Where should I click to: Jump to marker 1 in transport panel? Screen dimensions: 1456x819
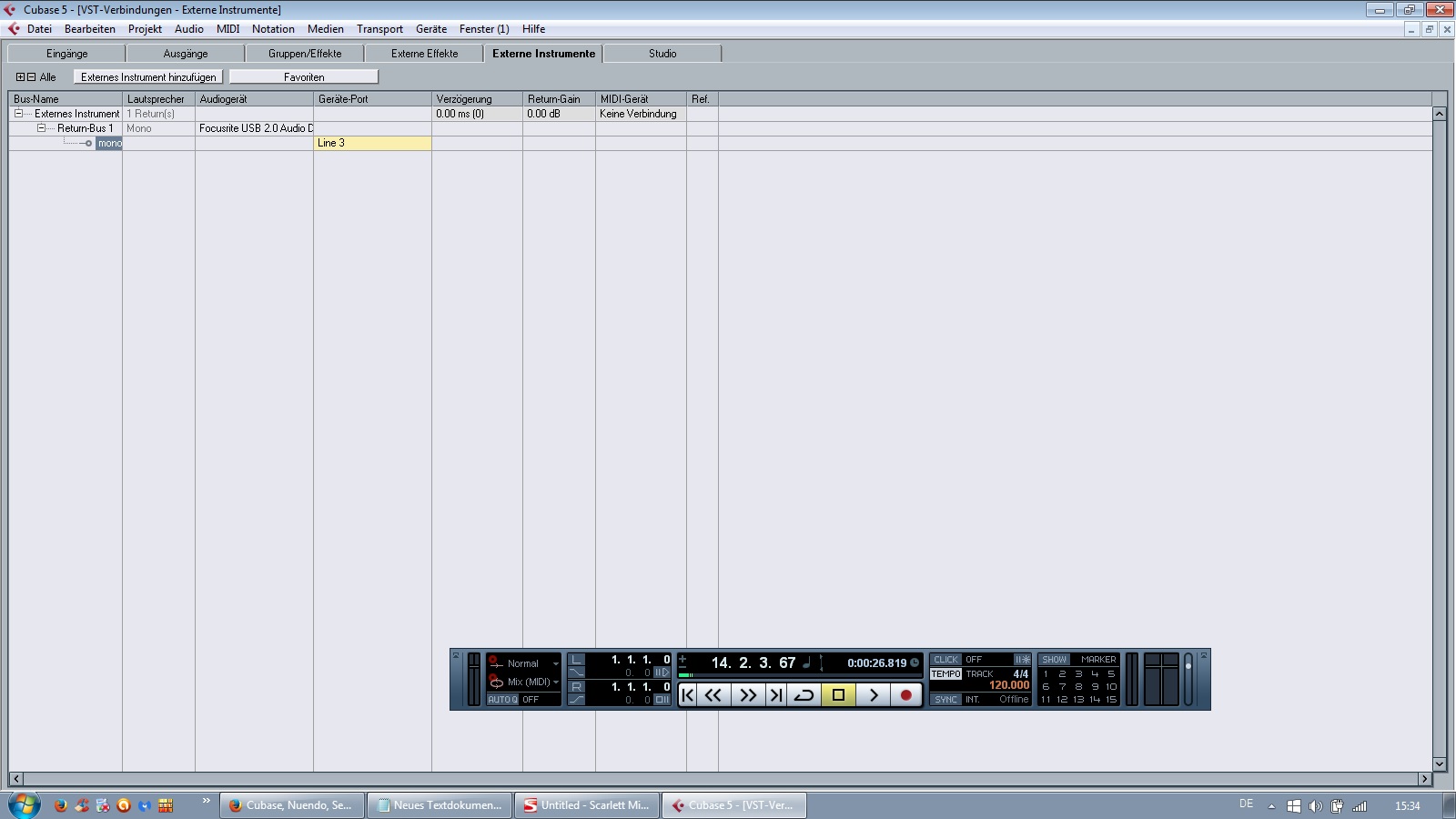pyautogui.click(x=1046, y=674)
